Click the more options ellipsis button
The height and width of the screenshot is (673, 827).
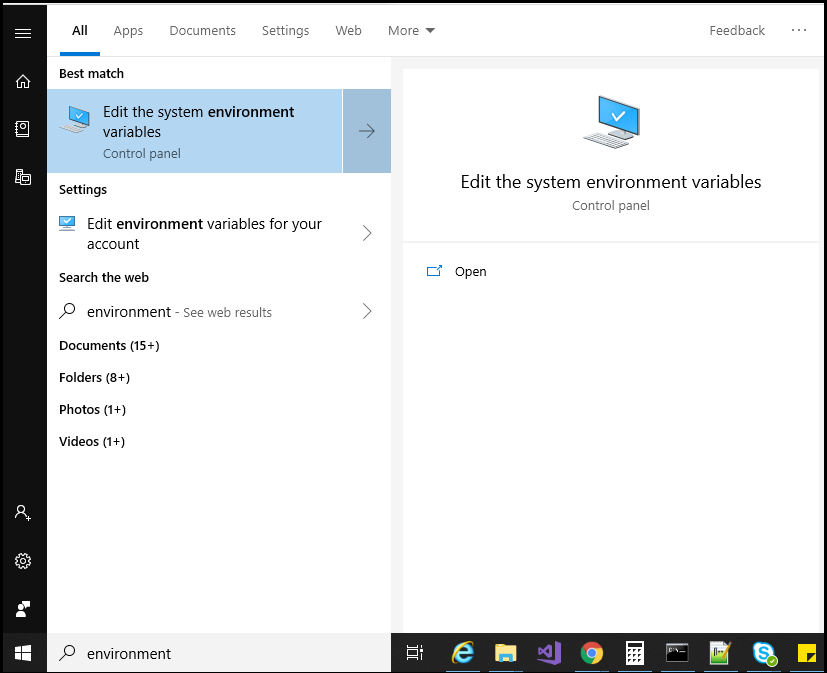coord(799,30)
